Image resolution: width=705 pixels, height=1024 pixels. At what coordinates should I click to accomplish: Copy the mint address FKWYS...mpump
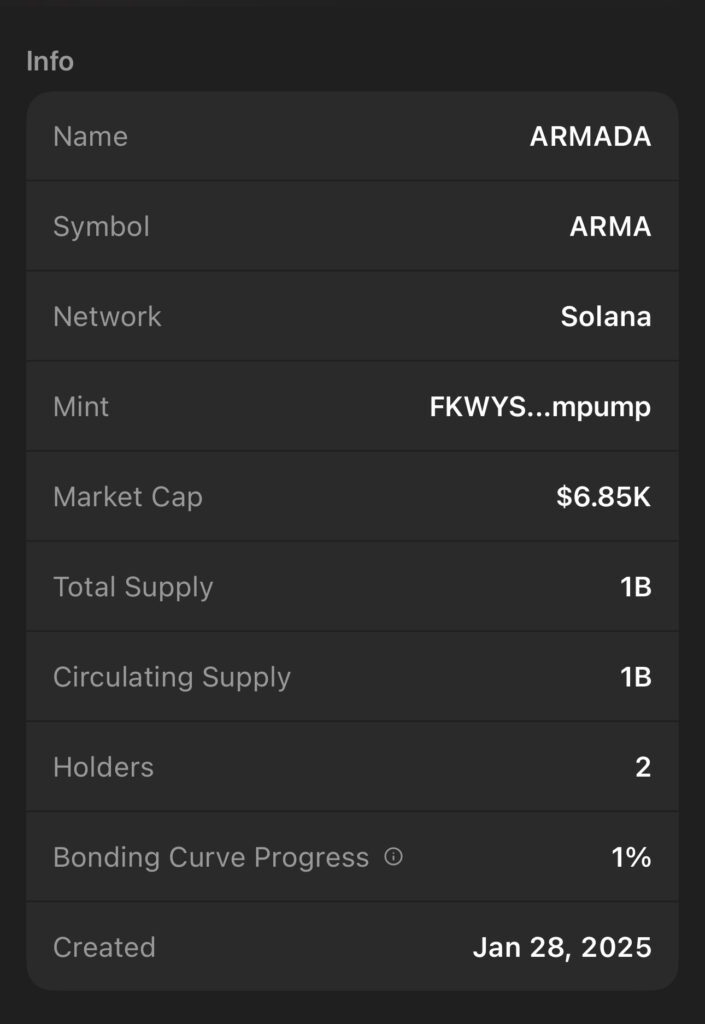point(540,407)
